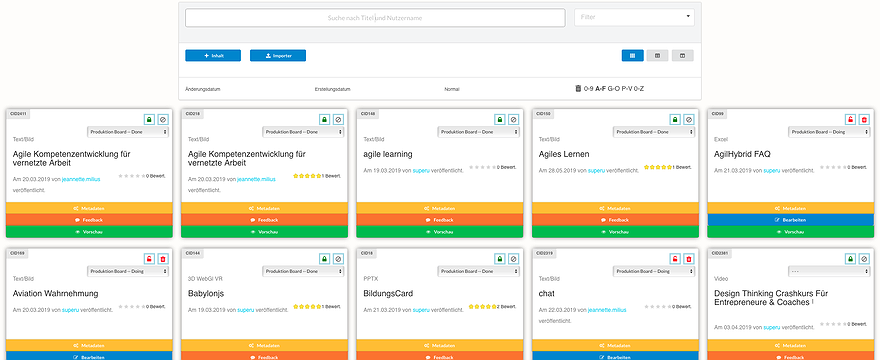The image size is (880, 360).
Task: Toggle the green lock on card CID218
Action: tap(324, 120)
